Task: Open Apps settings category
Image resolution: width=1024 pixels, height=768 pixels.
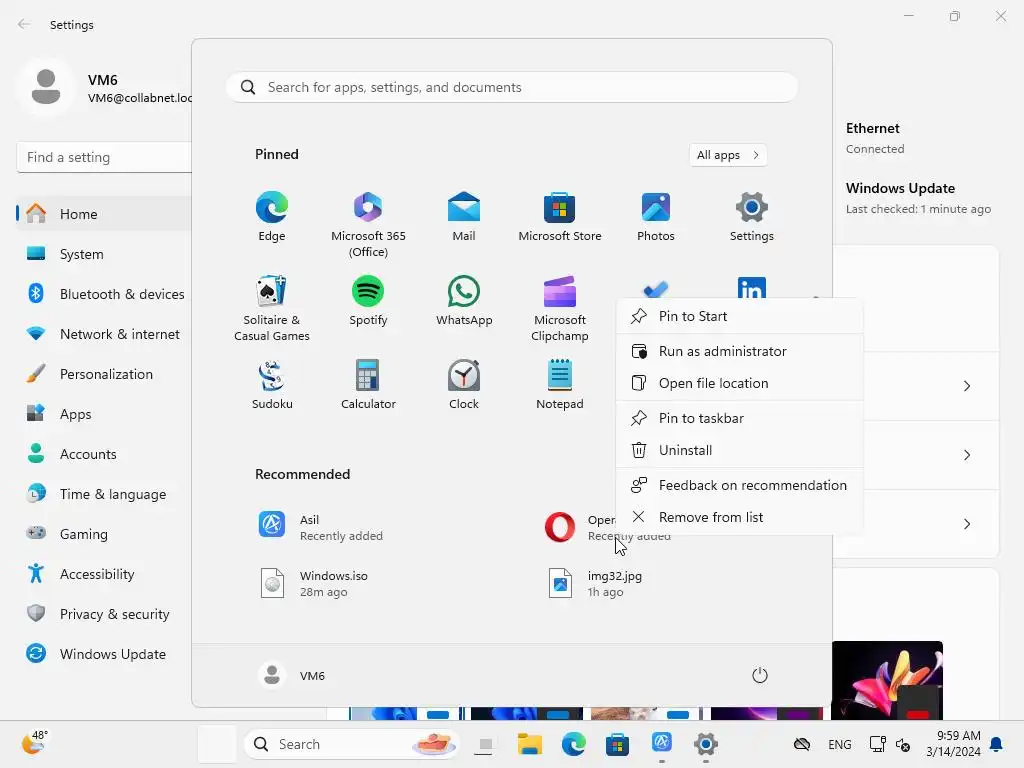Action: tap(104, 414)
